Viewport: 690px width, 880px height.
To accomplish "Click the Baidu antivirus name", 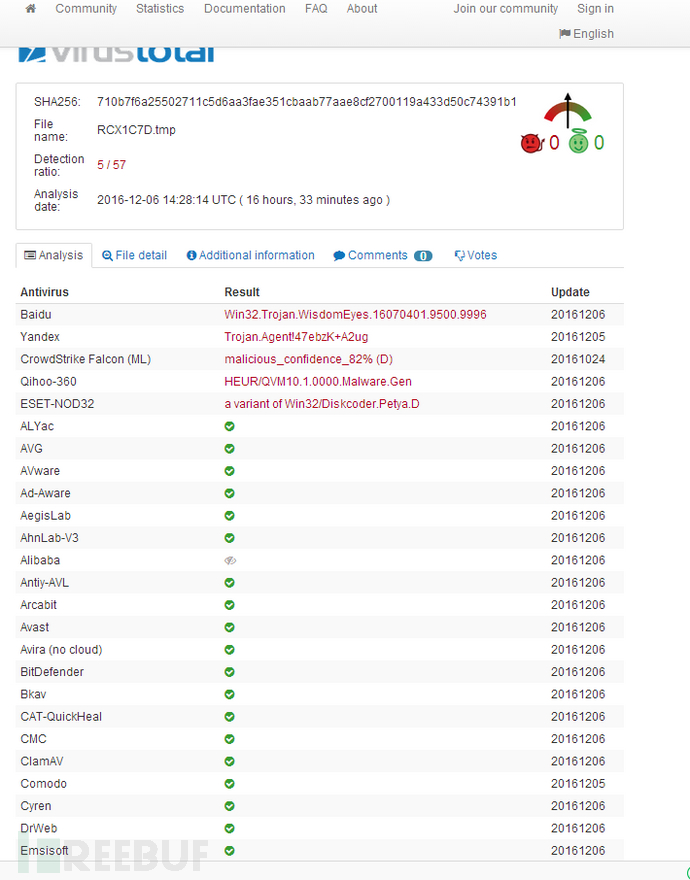I will pos(36,314).
